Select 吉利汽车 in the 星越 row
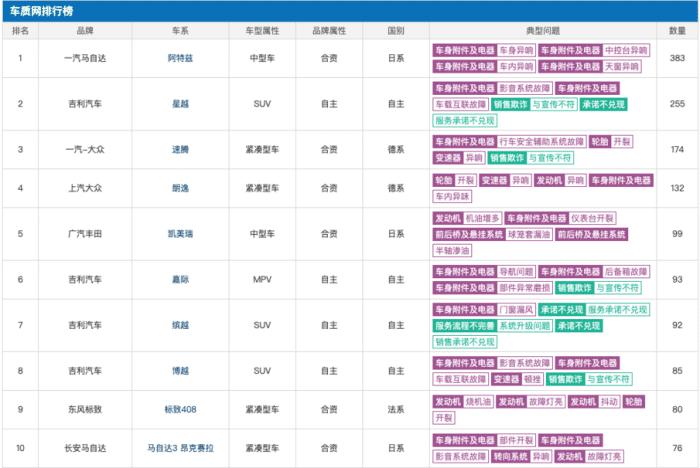700x468 pixels. point(85,104)
